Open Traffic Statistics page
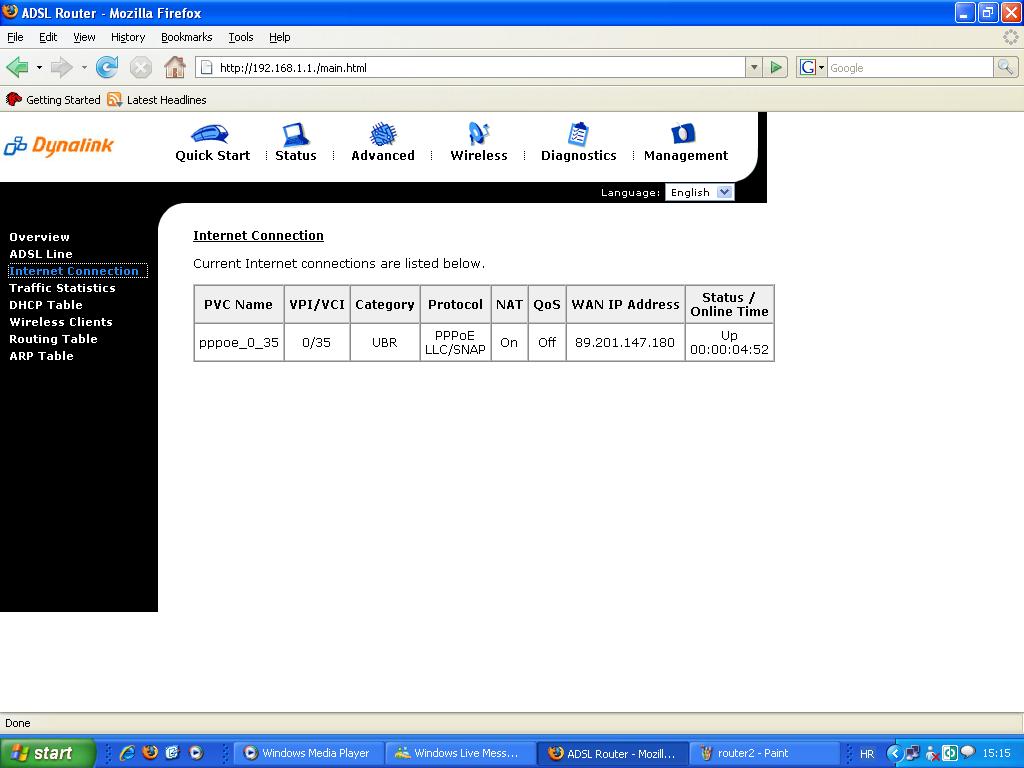Viewport: 1024px width, 768px height. pyautogui.click(x=62, y=288)
